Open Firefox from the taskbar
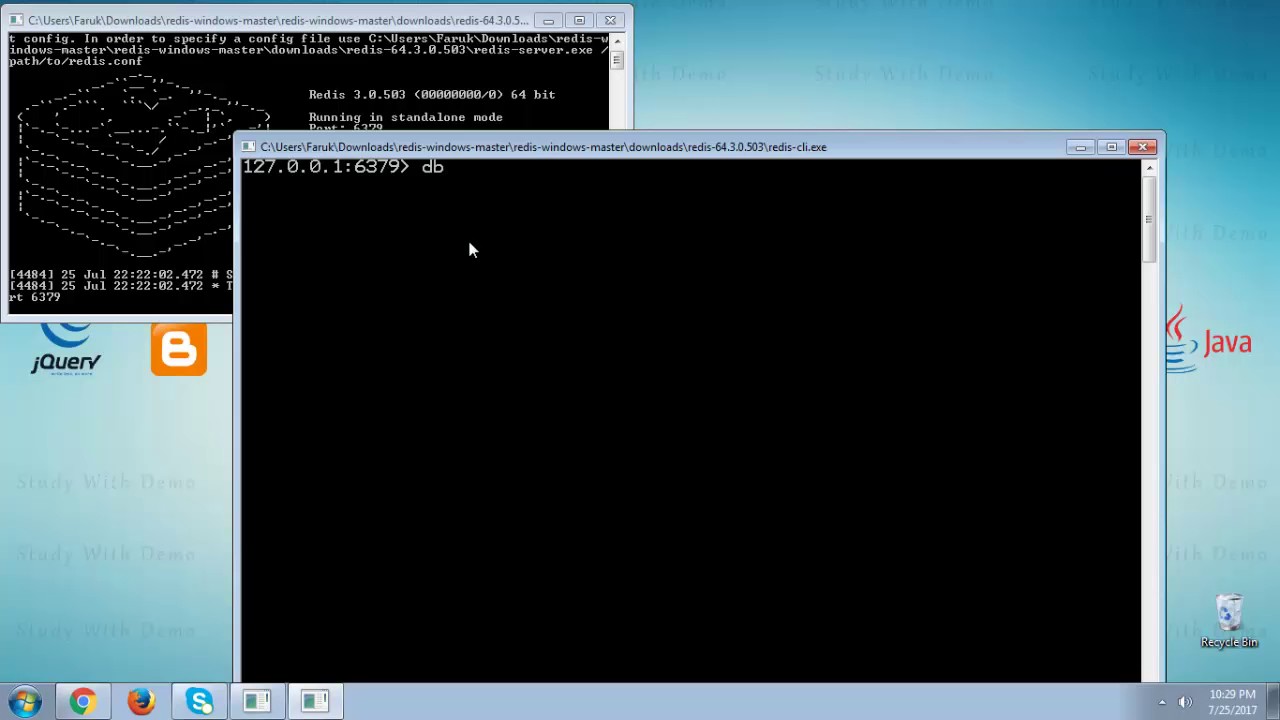Viewport: 1280px width, 720px height. pyautogui.click(x=141, y=701)
